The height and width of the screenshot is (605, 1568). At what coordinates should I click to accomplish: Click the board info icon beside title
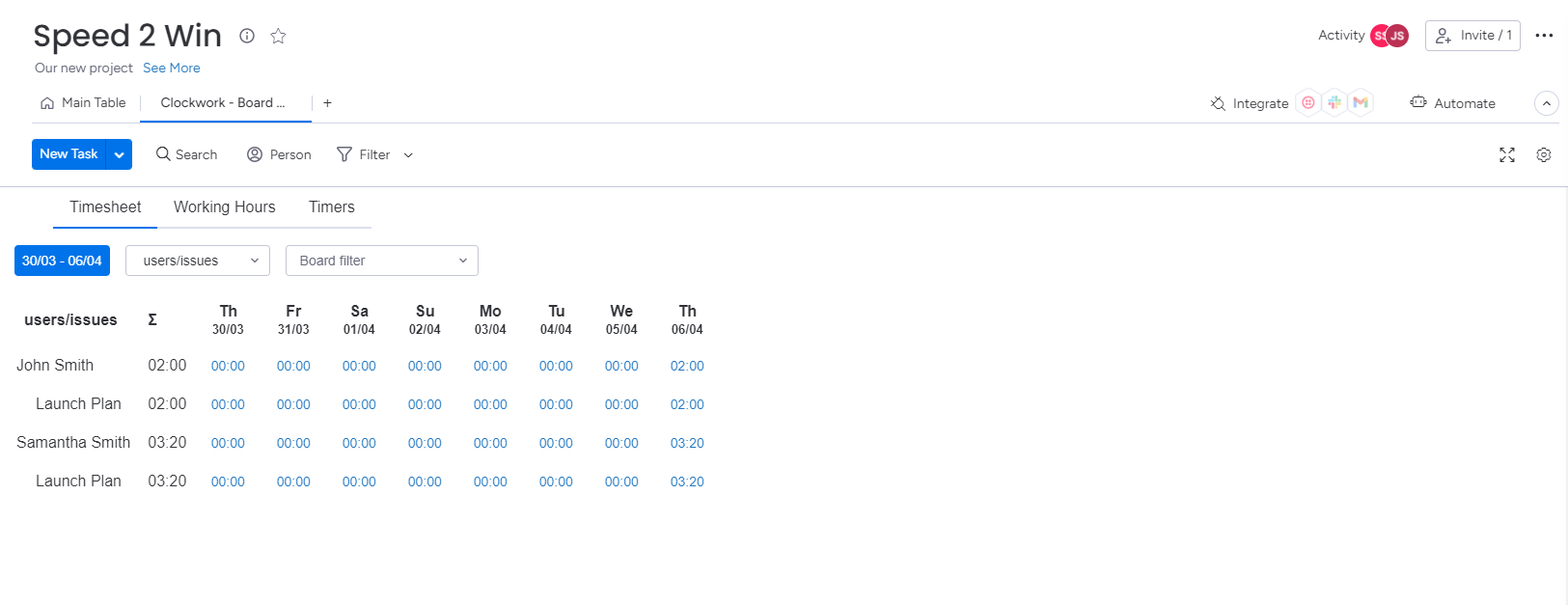click(247, 36)
